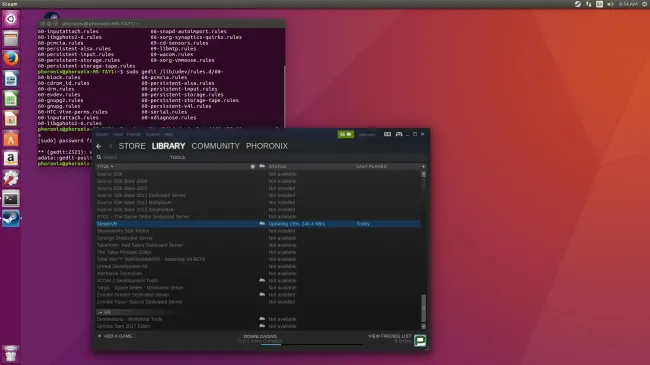
Task: Open the Help menu in Steam
Action: [x=168, y=134]
